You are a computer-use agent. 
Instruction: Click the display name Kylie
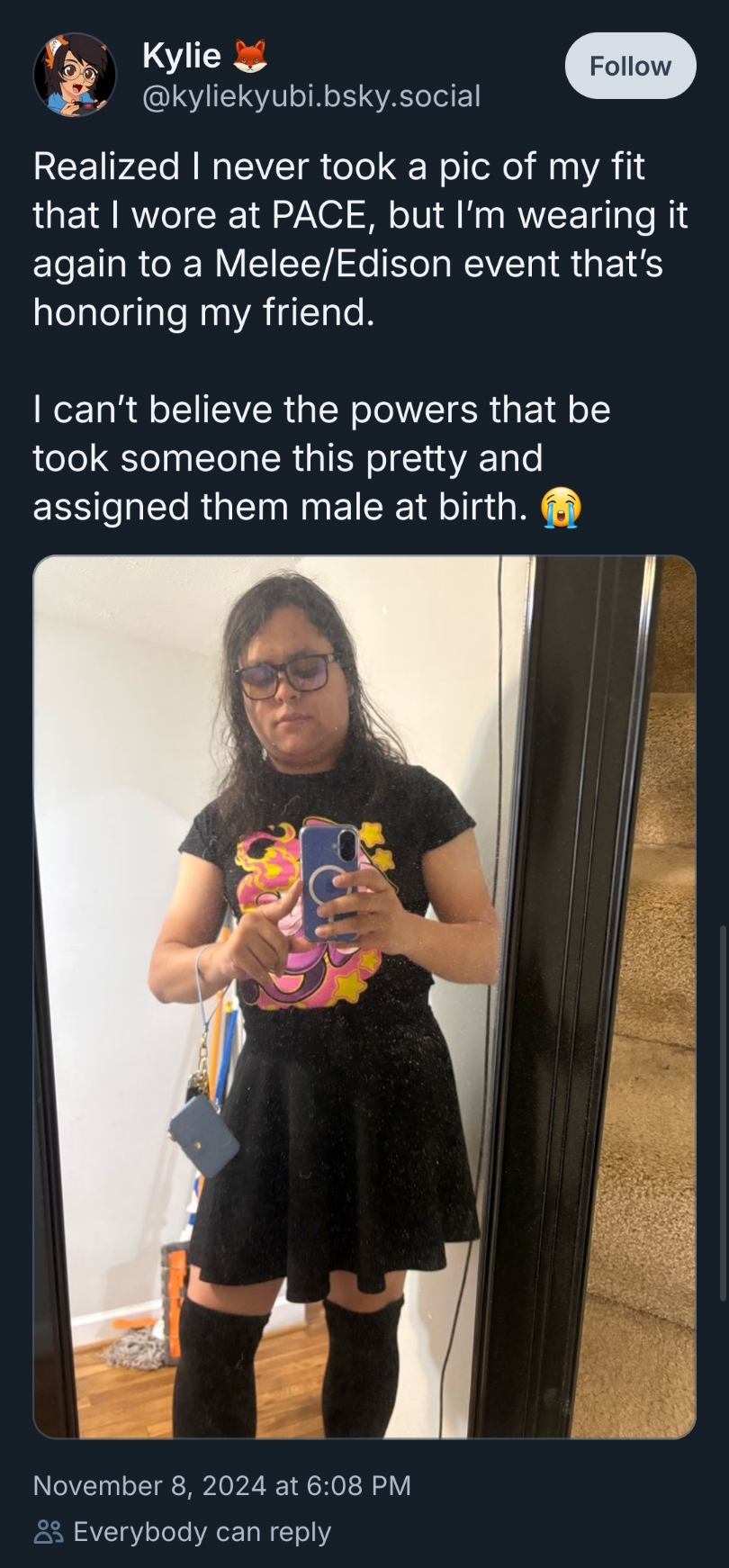[182, 56]
